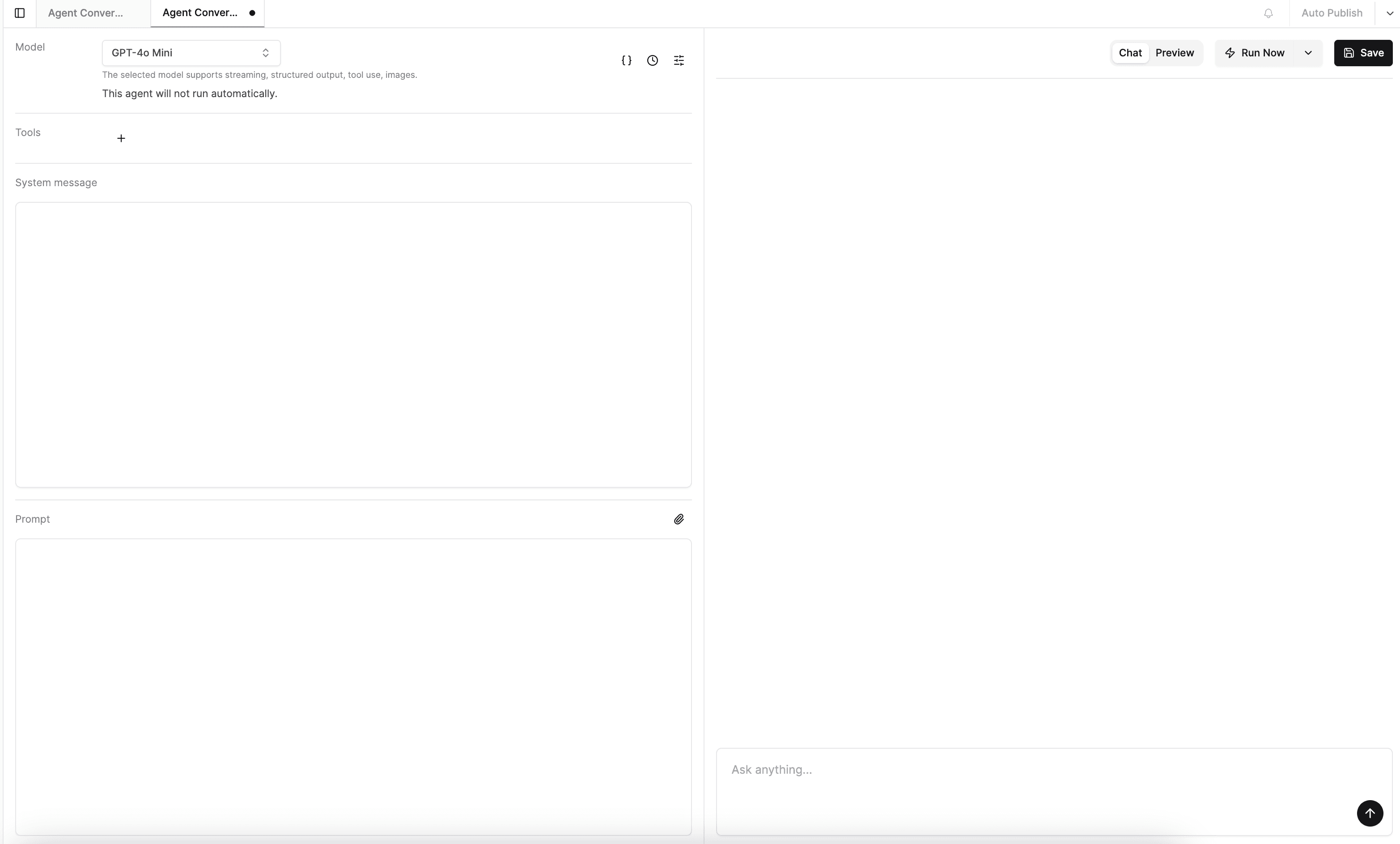Expand the Run Now options chevron
This screenshot has height=844, width=1400.
[1308, 53]
